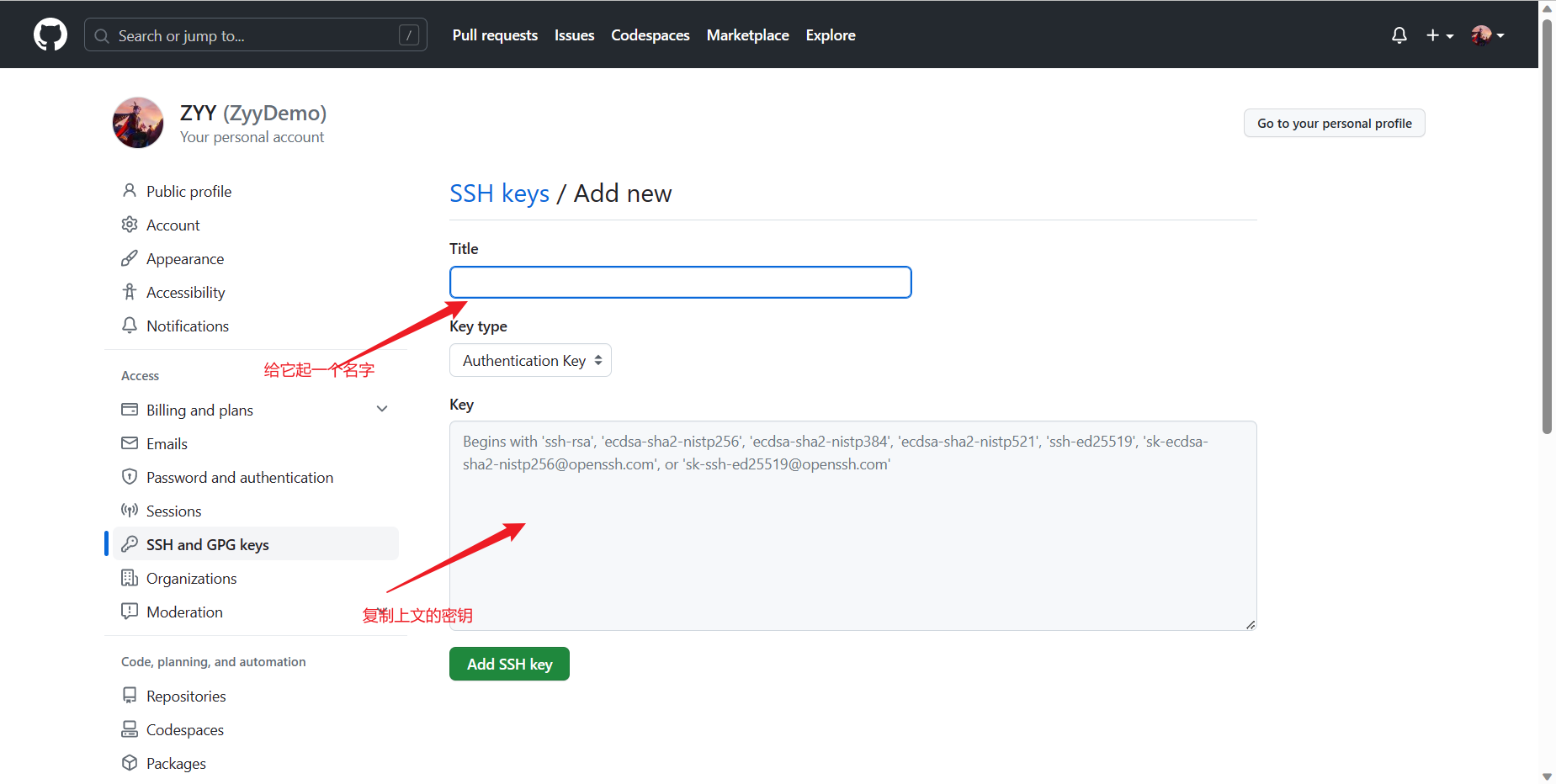The height and width of the screenshot is (784, 1556).
Task: Click Go to your personal profile button
Action: [x=1334, y=123]
